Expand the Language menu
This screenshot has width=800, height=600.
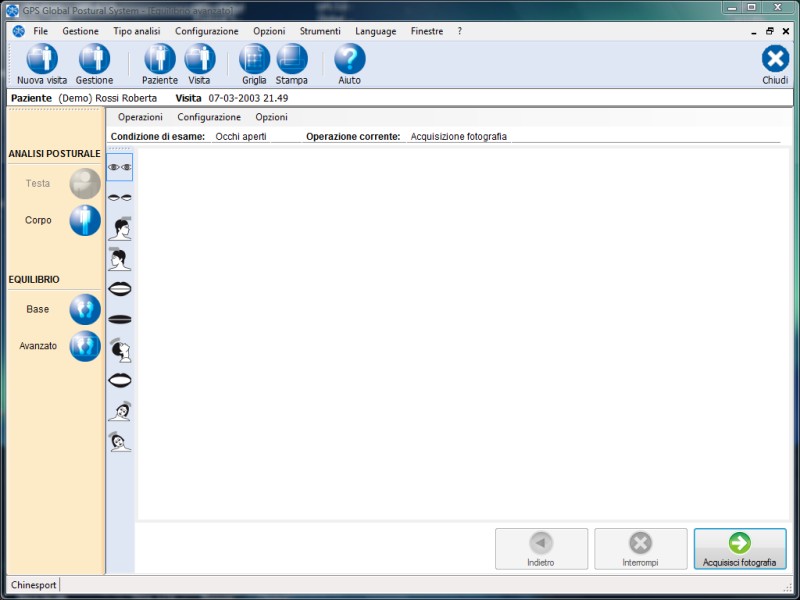pos(375,31)
